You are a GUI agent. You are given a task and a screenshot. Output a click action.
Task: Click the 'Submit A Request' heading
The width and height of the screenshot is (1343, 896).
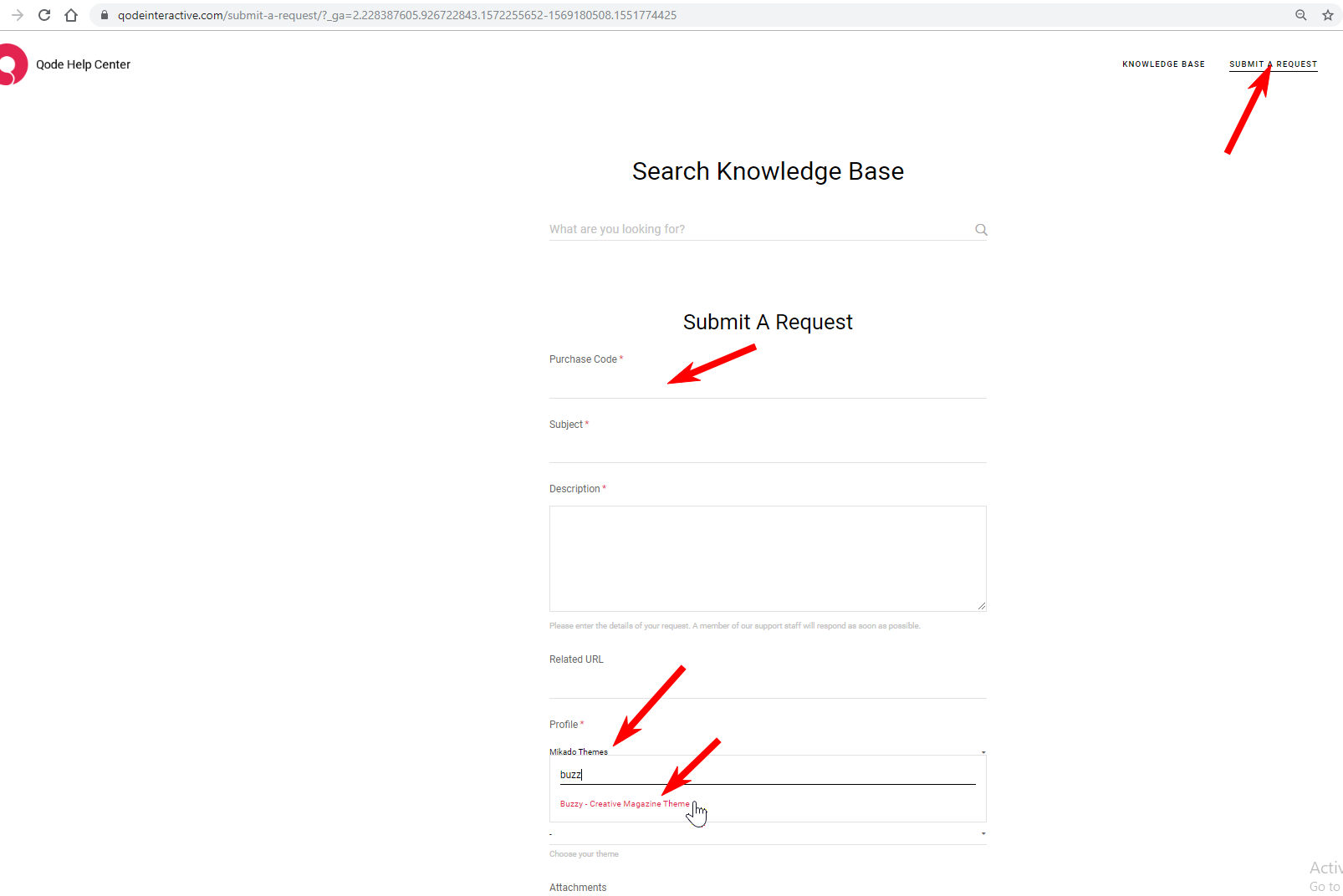point(768,323)
